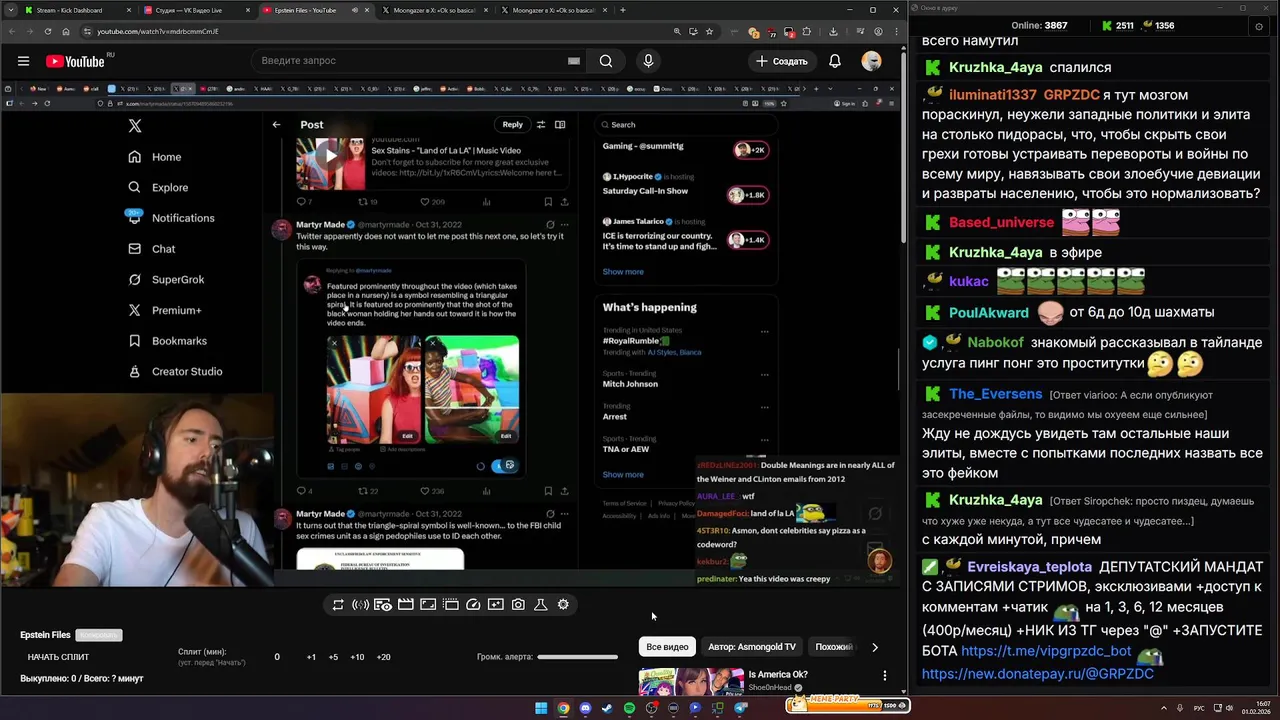Click the Создать button

point(782,61)
